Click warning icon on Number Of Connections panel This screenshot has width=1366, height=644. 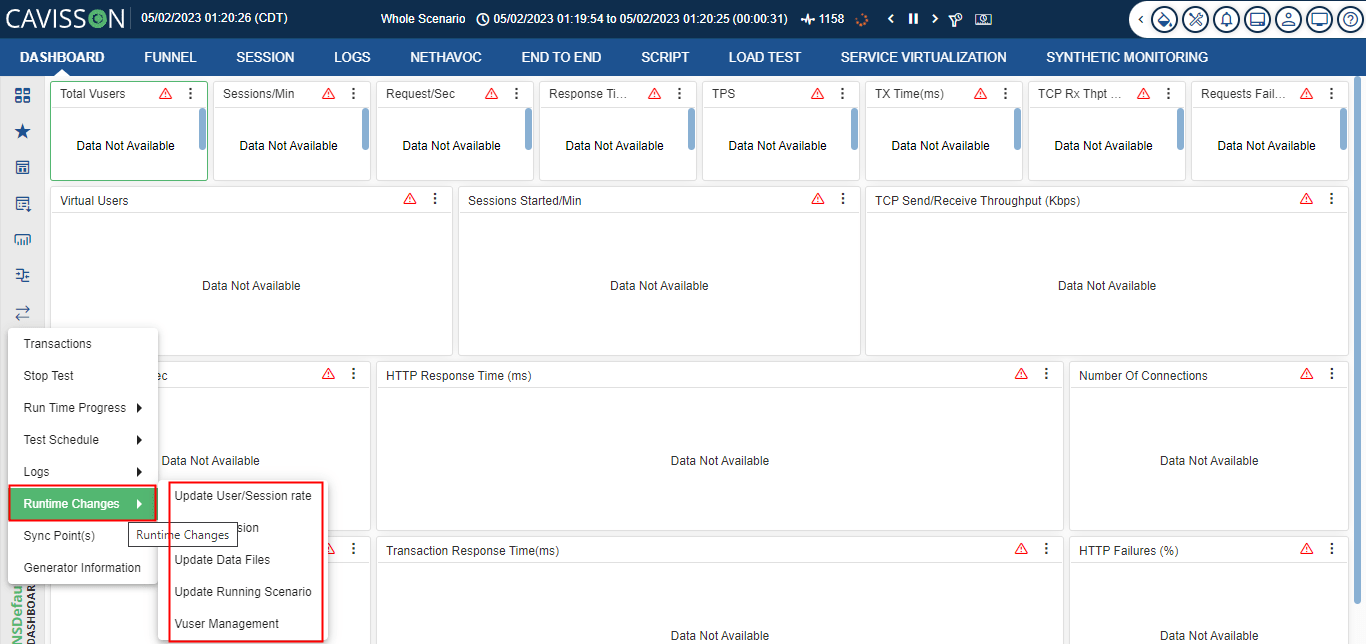click(1307, 374)
